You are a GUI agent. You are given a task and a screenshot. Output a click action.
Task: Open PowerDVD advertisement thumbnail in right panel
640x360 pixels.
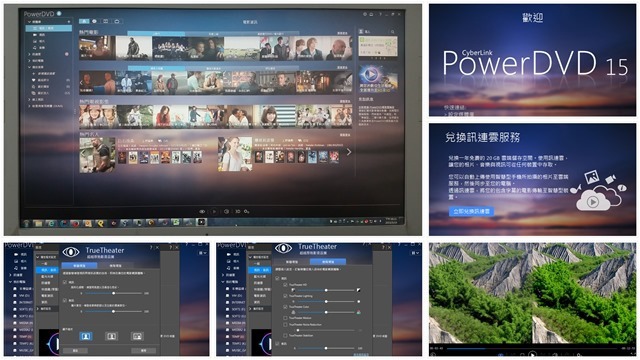(x=378, y=78)
